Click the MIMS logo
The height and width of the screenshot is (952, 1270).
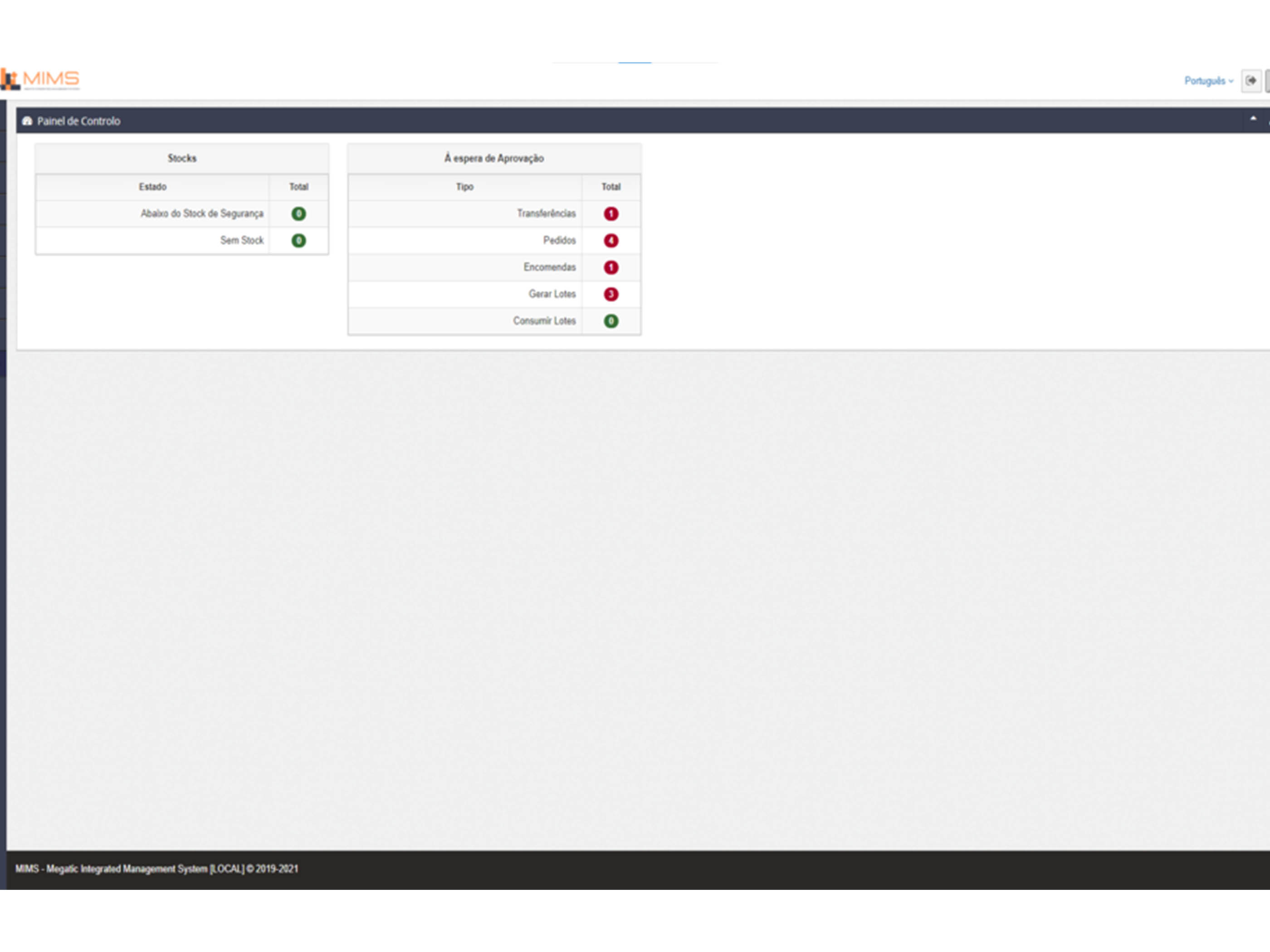tap(40, 80)
